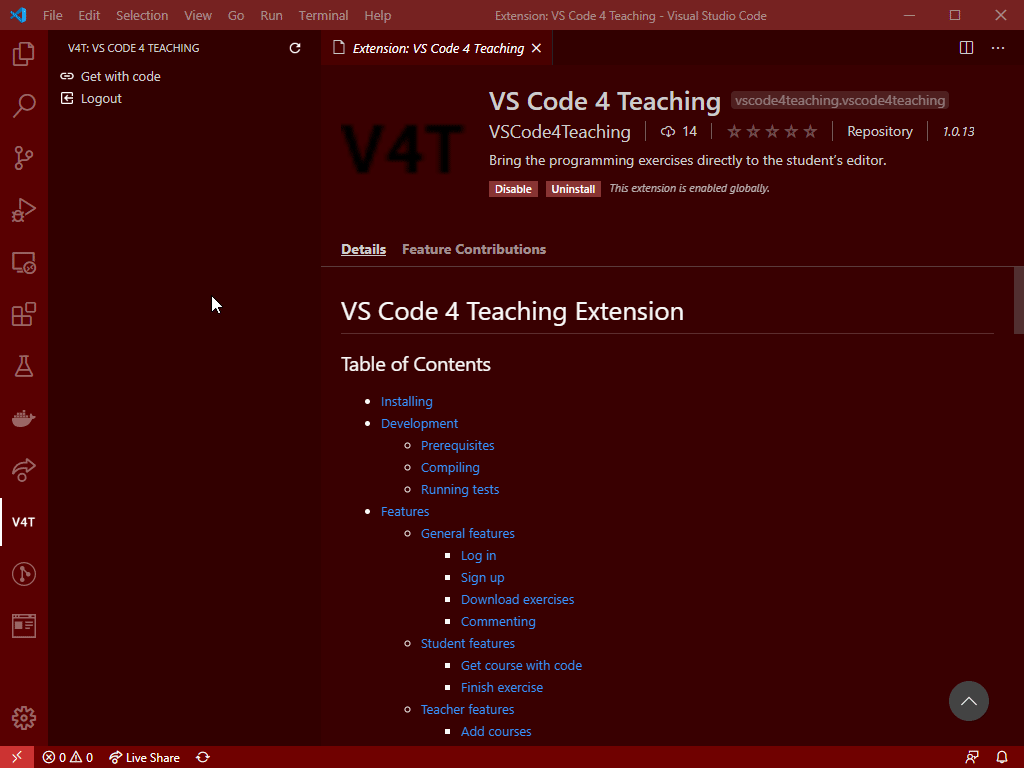This screenshot has width=1024, height=768.
Task: Follow the General features link
Action: [468, 534]
